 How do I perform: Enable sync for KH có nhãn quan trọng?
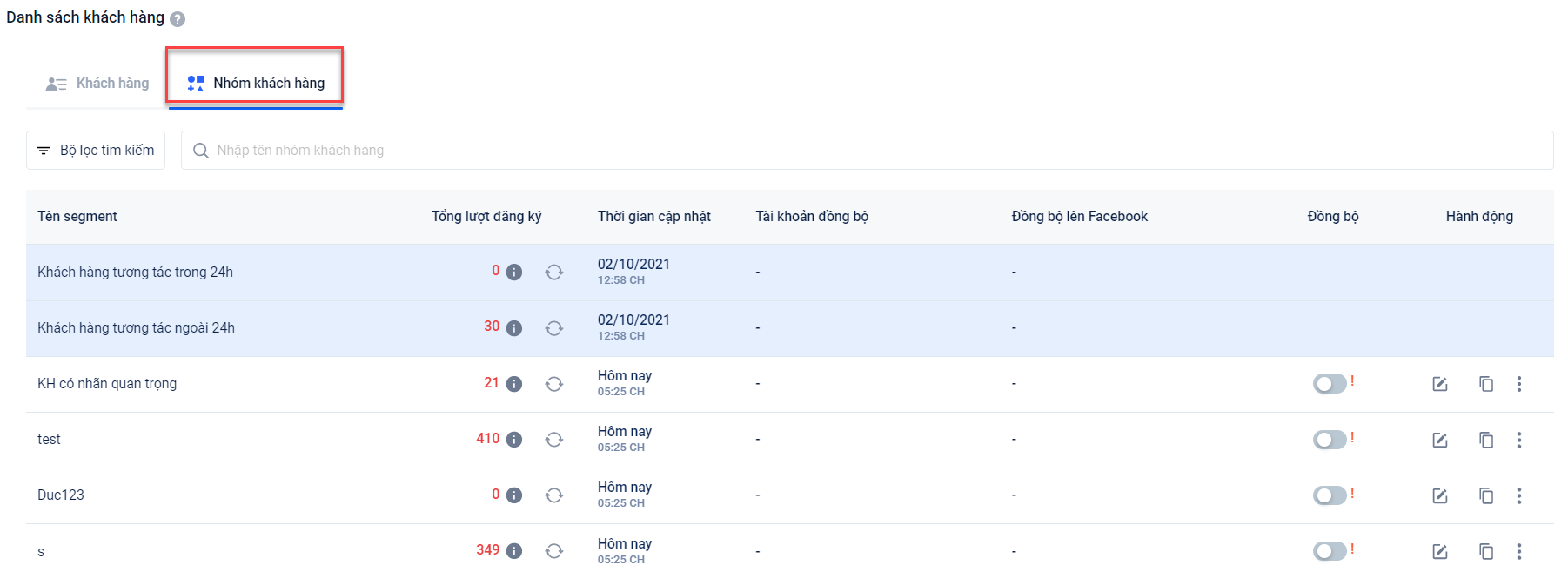(1330, 384)
